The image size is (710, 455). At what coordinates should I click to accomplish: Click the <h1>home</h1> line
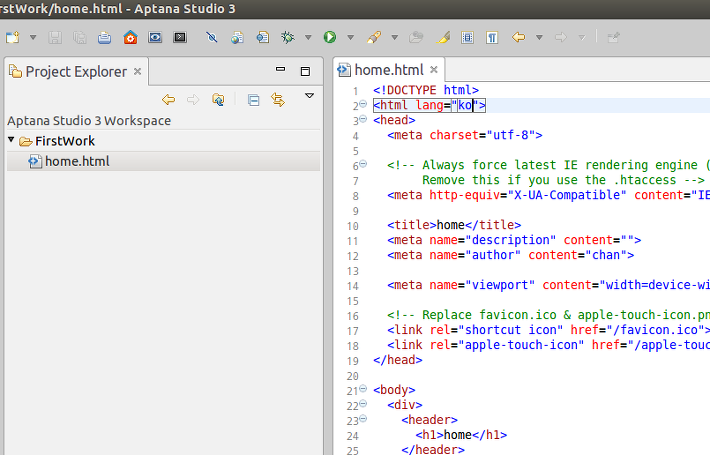pos(461,435)
